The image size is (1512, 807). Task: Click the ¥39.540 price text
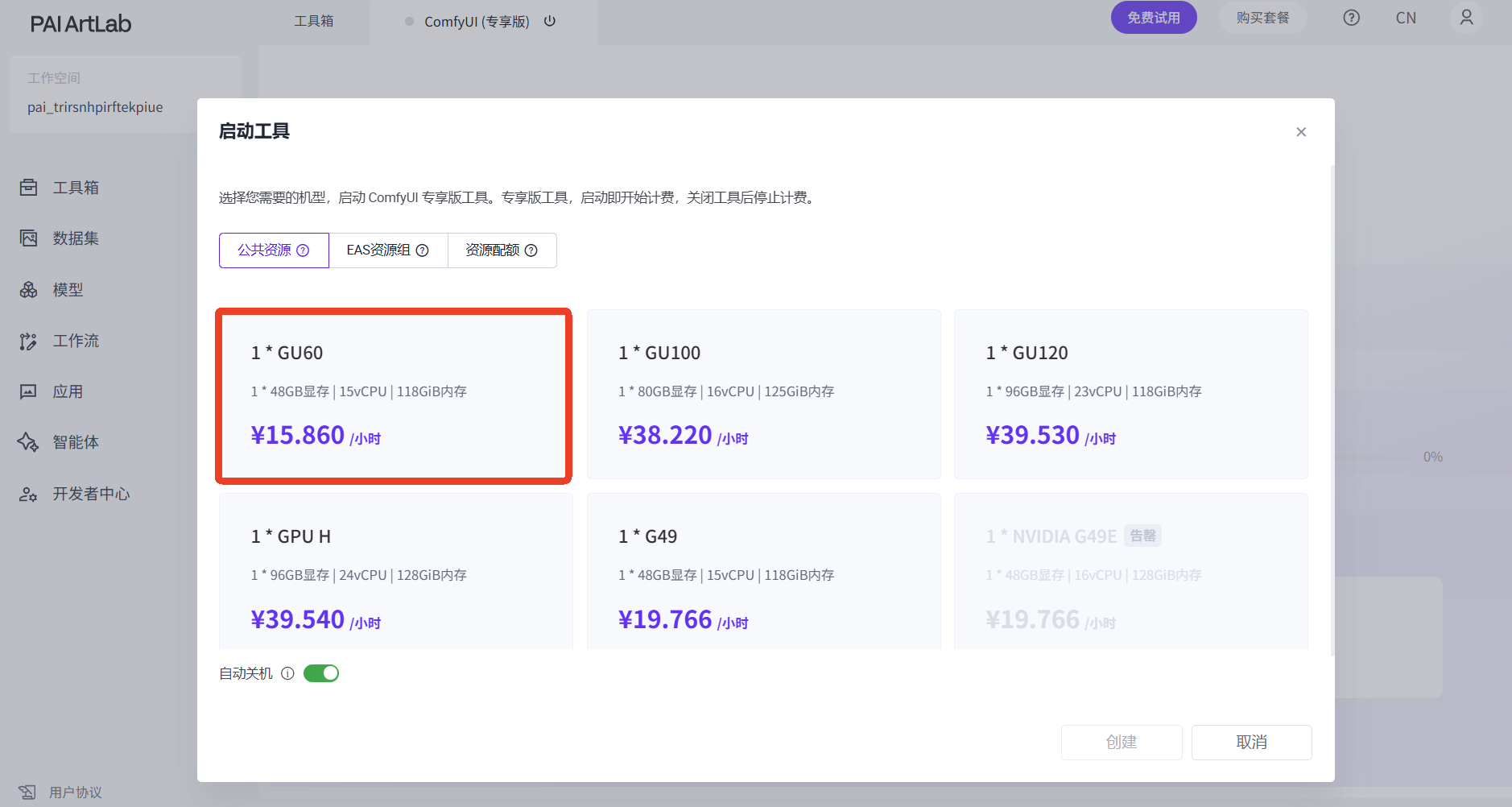tap(298, 619)
